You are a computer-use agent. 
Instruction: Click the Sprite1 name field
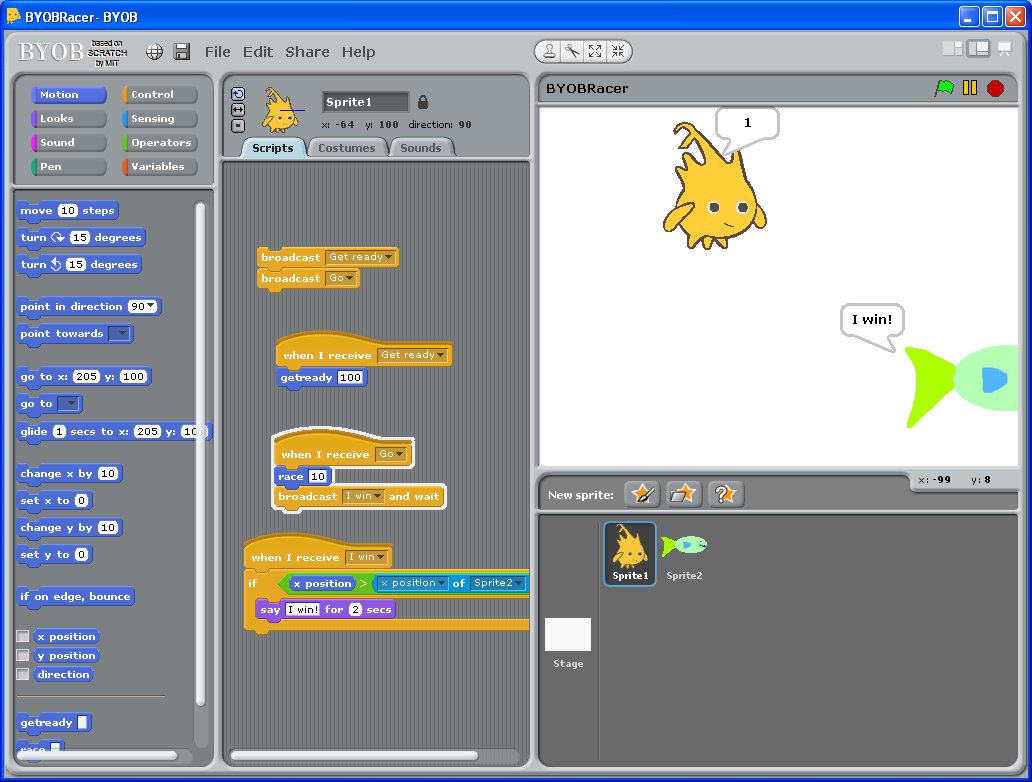pos(365,102)
